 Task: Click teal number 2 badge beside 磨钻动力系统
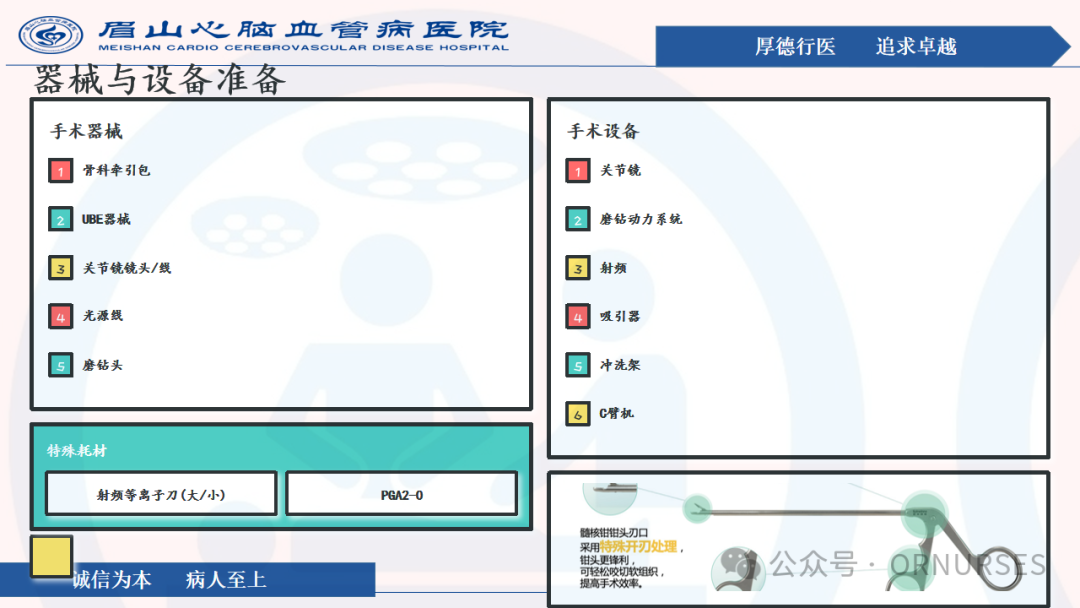[578, 220]
